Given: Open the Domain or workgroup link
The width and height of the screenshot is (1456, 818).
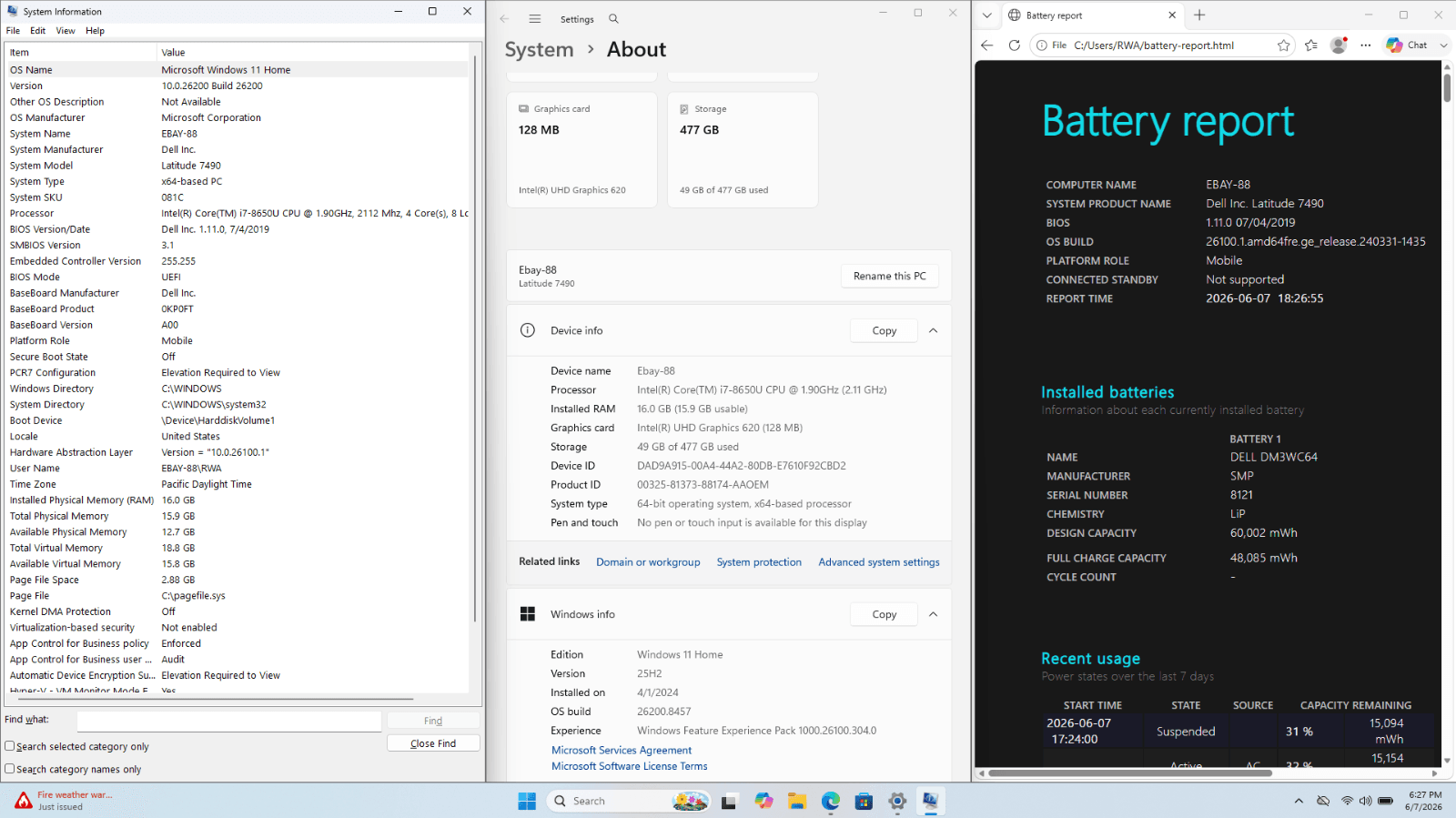Looking at the screenshot, I should click(648, 562).
